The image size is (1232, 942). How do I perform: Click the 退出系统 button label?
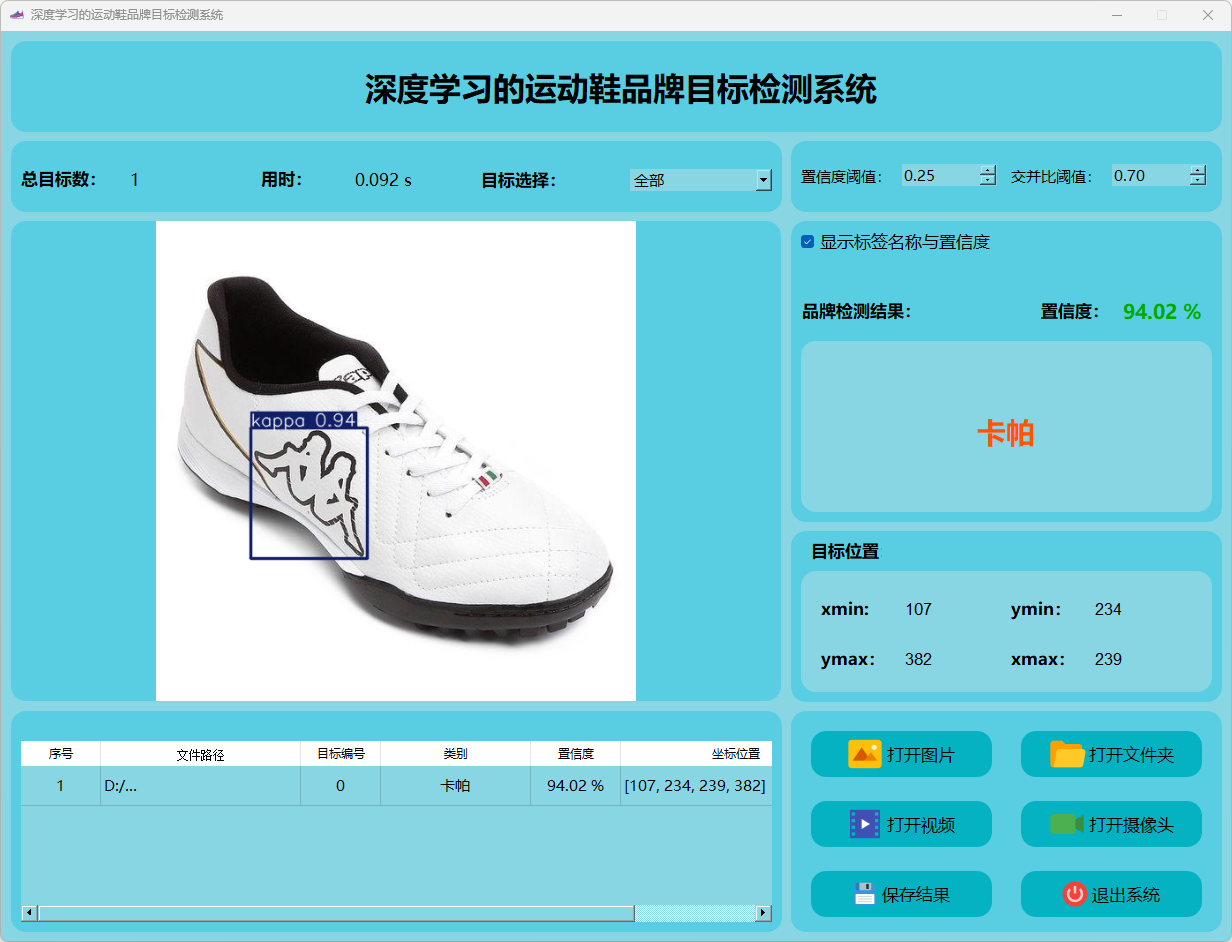[1126, 895]
